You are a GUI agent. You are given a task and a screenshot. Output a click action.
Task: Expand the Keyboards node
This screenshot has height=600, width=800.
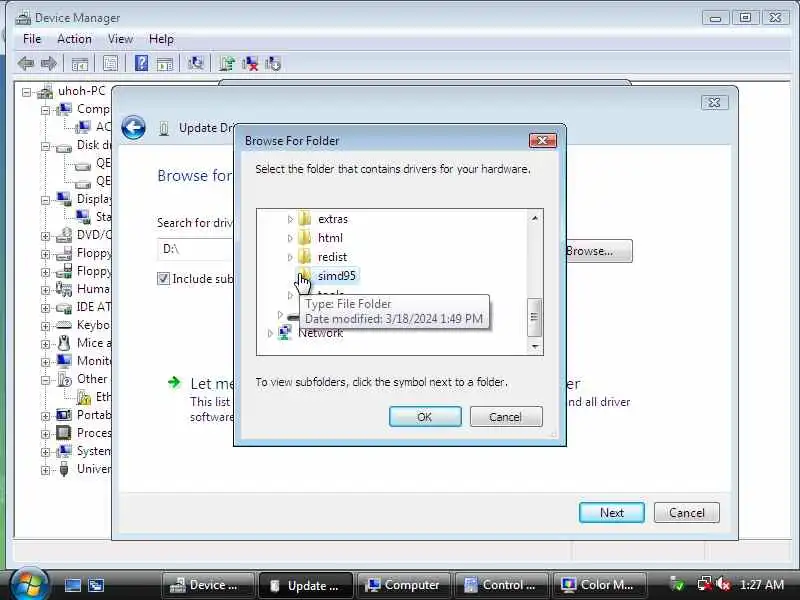click(45, 326)
